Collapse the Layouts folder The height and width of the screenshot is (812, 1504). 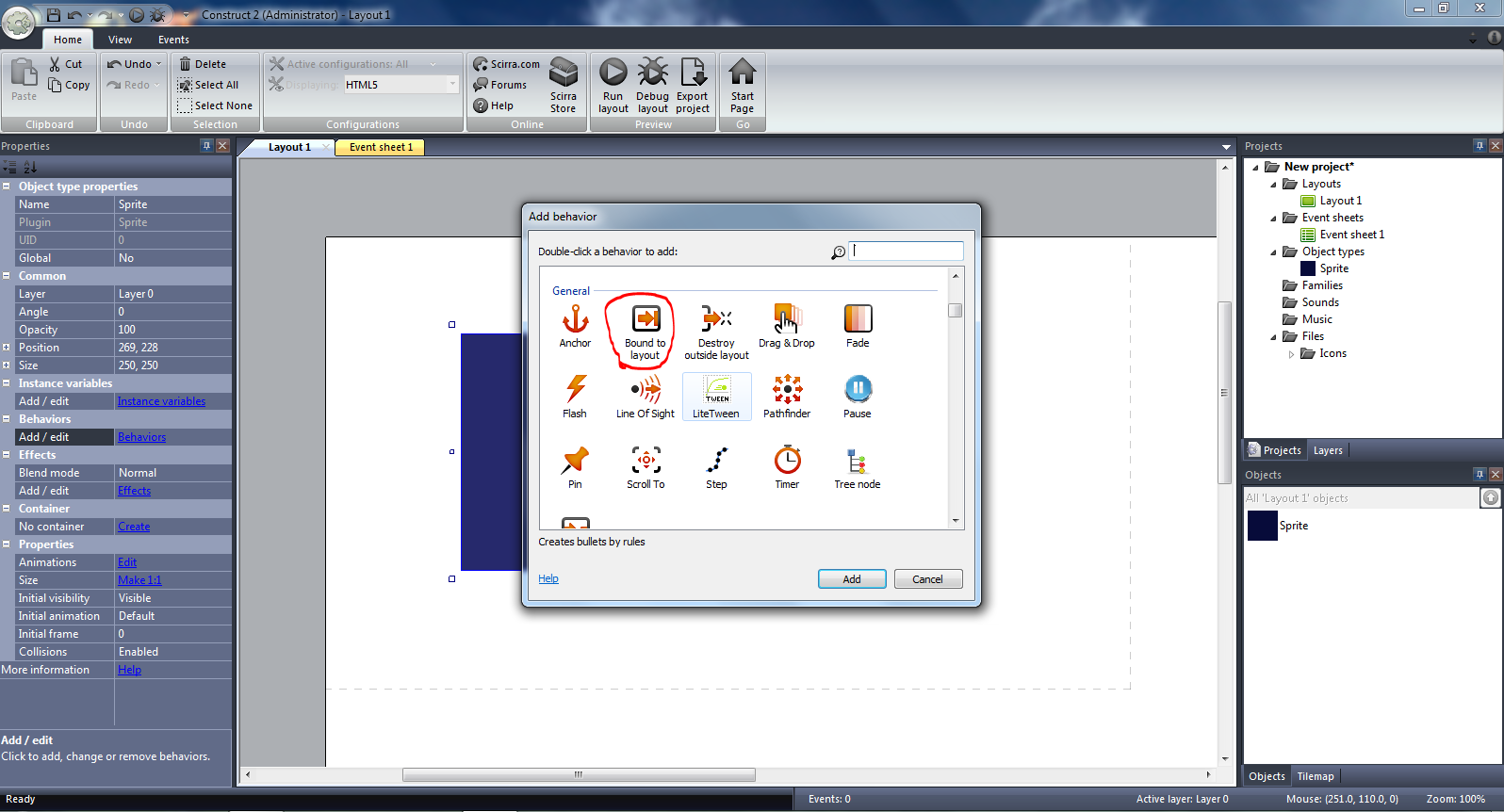1273,185
